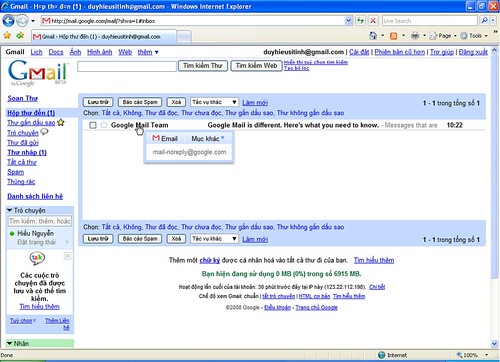The width and height of the screenshot is (500, 362).
Task: Open the Lịch link in header
Action: tap(36, 52)
